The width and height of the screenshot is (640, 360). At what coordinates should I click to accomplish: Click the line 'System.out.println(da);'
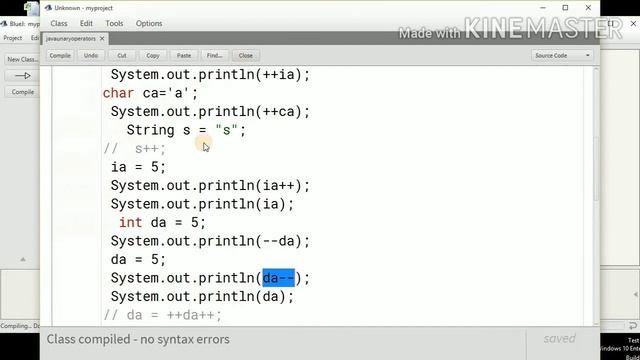tap(202, 297)
